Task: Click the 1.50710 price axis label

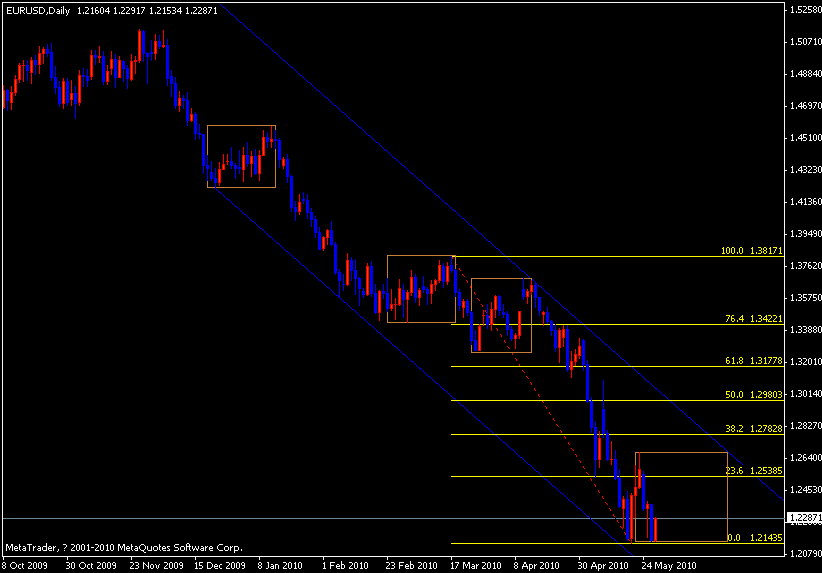Action: [x=806, y=41]
